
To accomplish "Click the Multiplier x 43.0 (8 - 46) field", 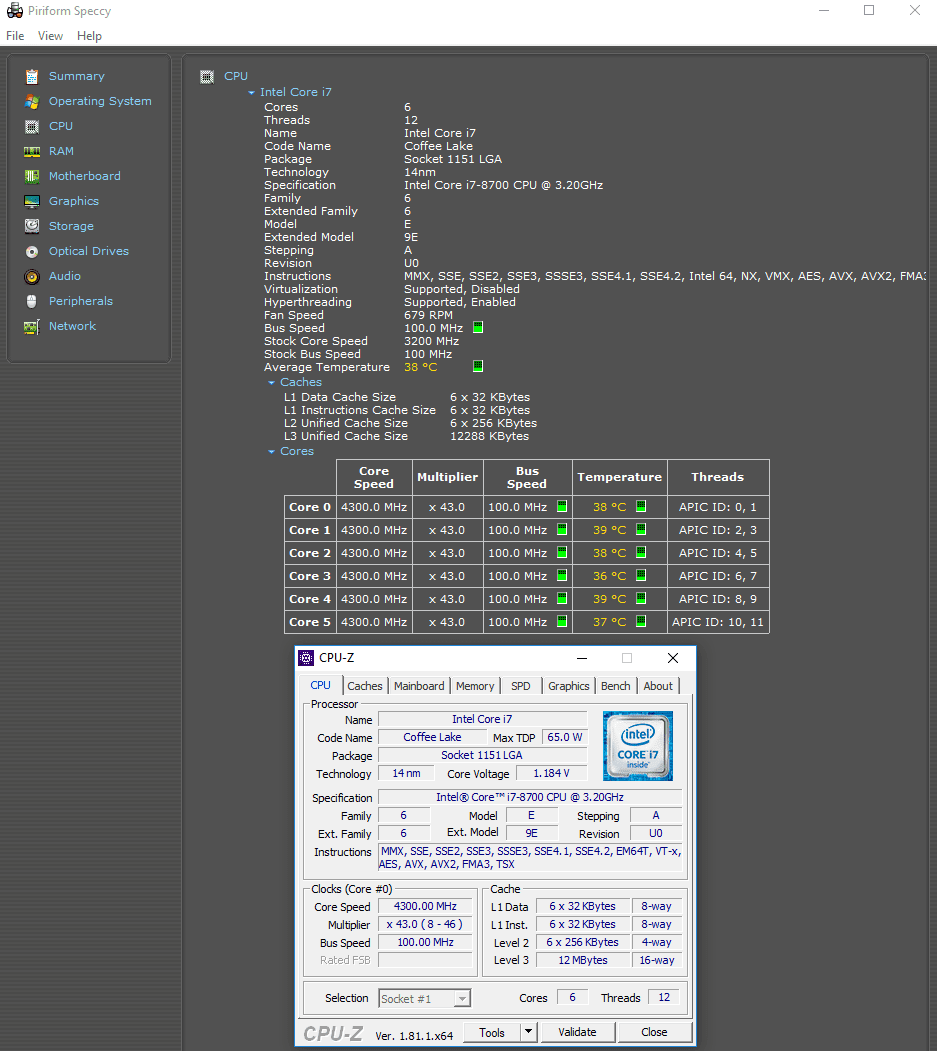I will [x=425, y=924].
